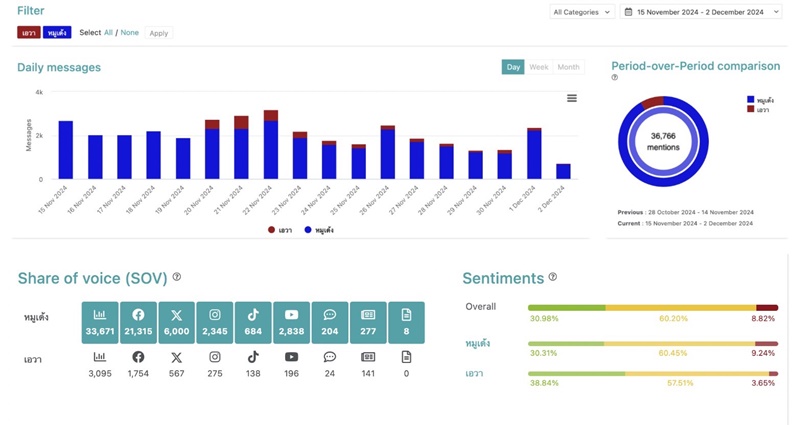Click the Apply filter button
Image resolution: width=800 pixels, height=425 pixels.
[x=159, y=33]
